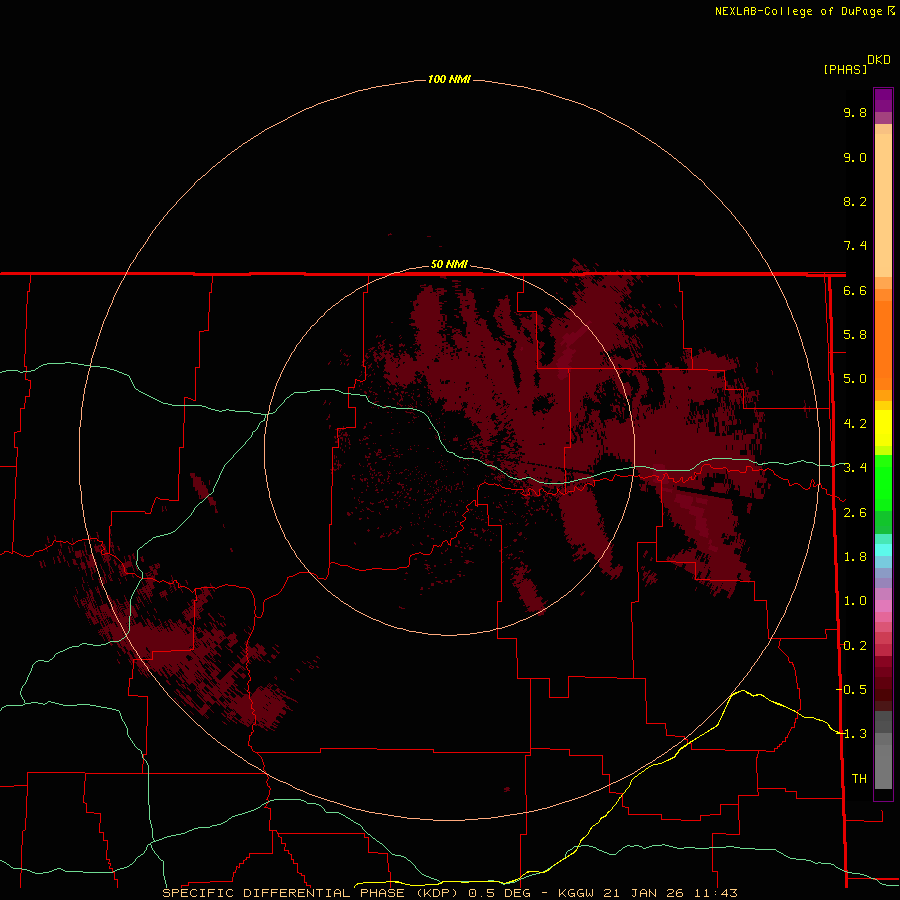Click the TH label on color scale

tap(859, 779)
